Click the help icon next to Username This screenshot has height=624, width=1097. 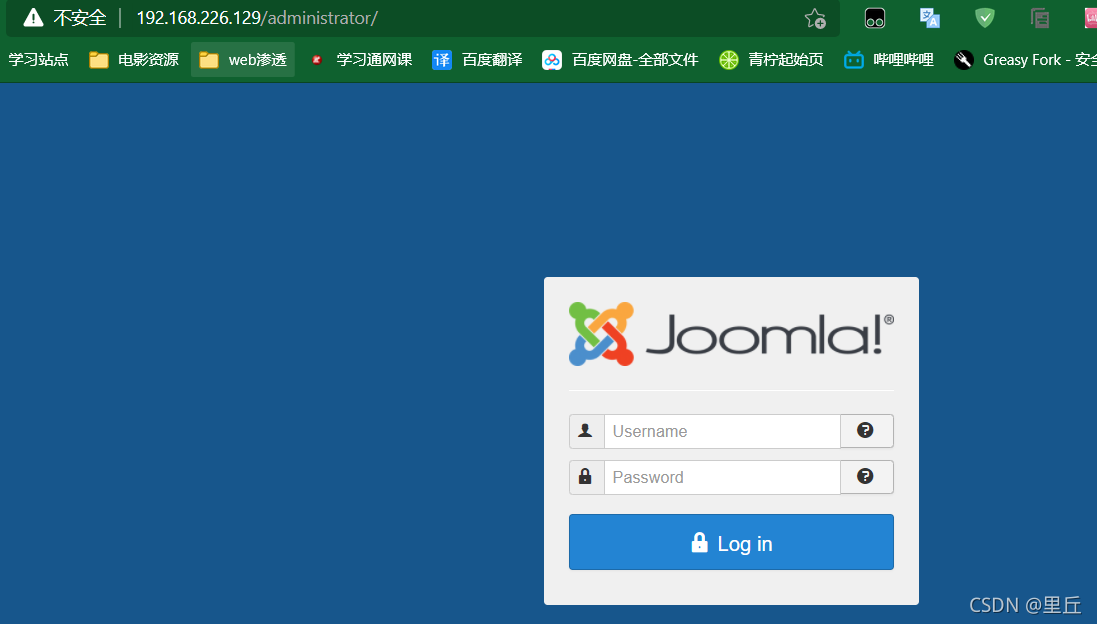click(866, 431)
